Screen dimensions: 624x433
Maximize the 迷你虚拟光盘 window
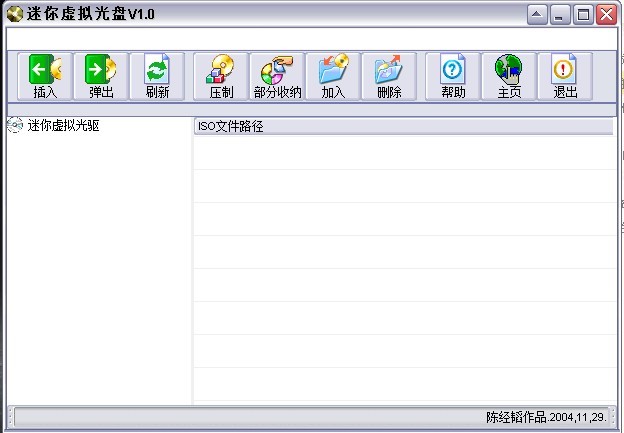(583, 15)
